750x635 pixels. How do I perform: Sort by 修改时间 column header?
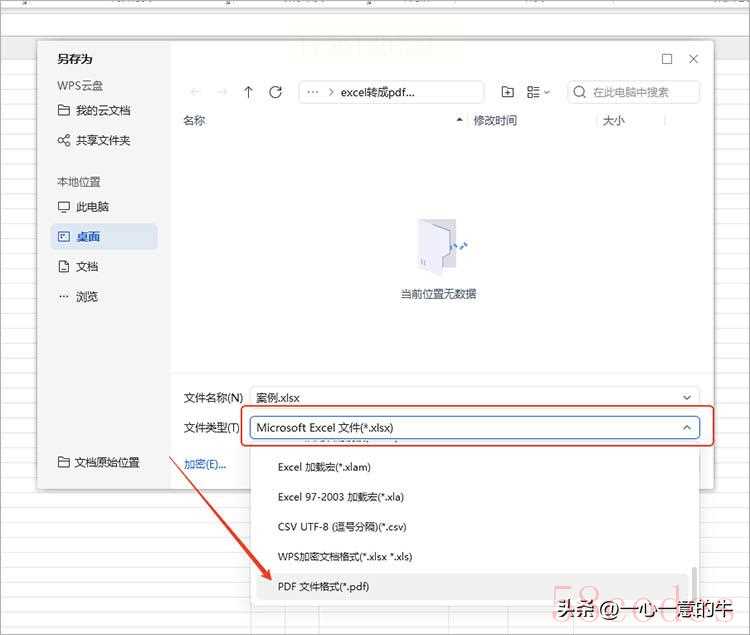[495, 120]
